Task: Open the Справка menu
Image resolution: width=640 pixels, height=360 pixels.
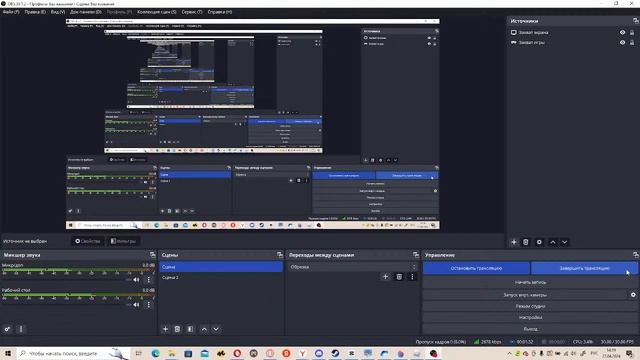Action: [x=220, y=12]
